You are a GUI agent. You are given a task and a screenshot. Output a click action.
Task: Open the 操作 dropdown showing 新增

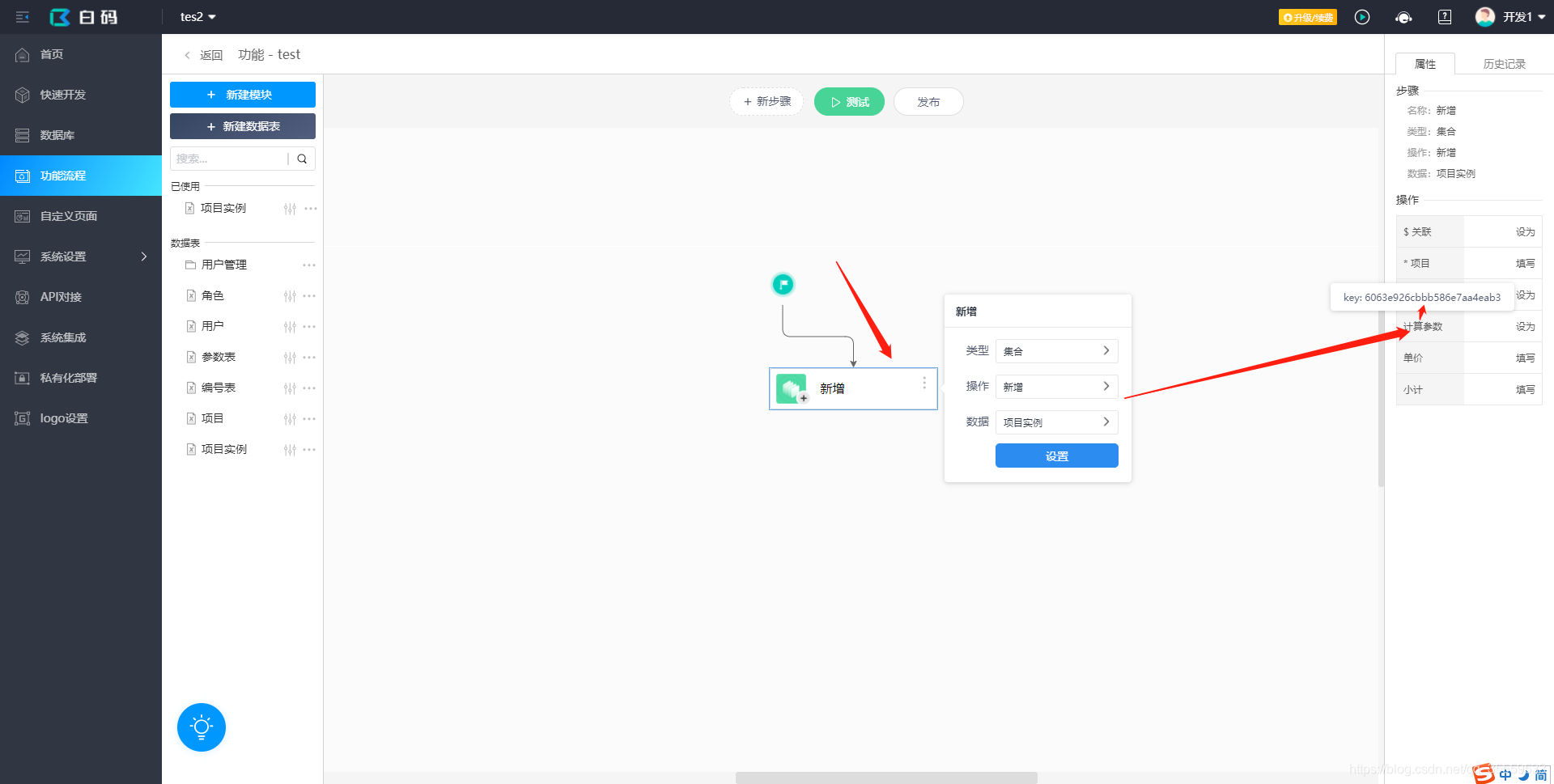(1056, 387)
